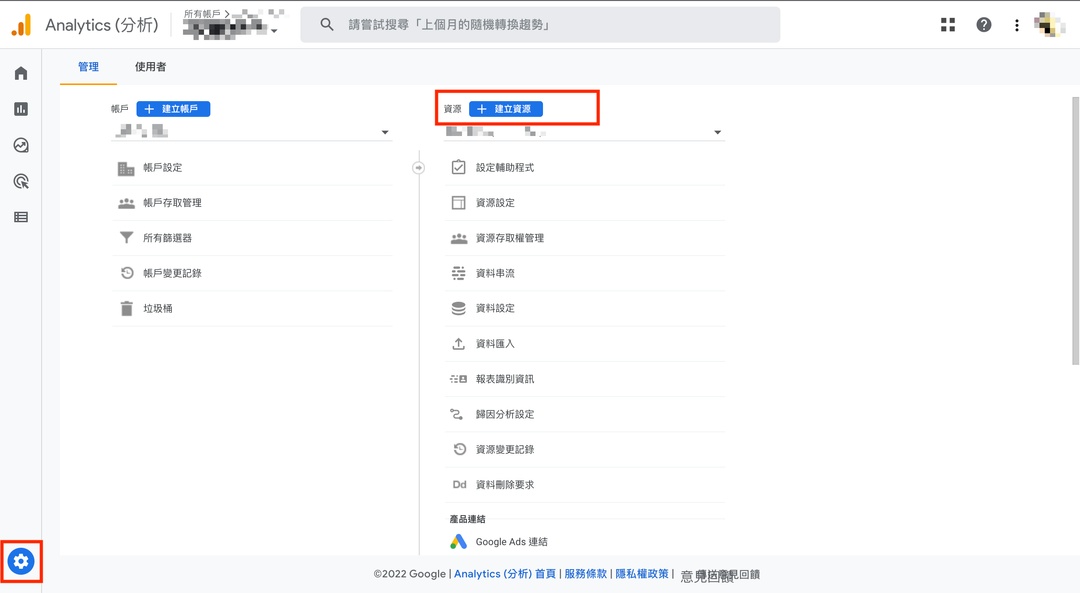Image resolution: width=1080 pixels, height=593 pixels.
Task: Open 資料刪除要求 text
Action: tap(505, 485)
